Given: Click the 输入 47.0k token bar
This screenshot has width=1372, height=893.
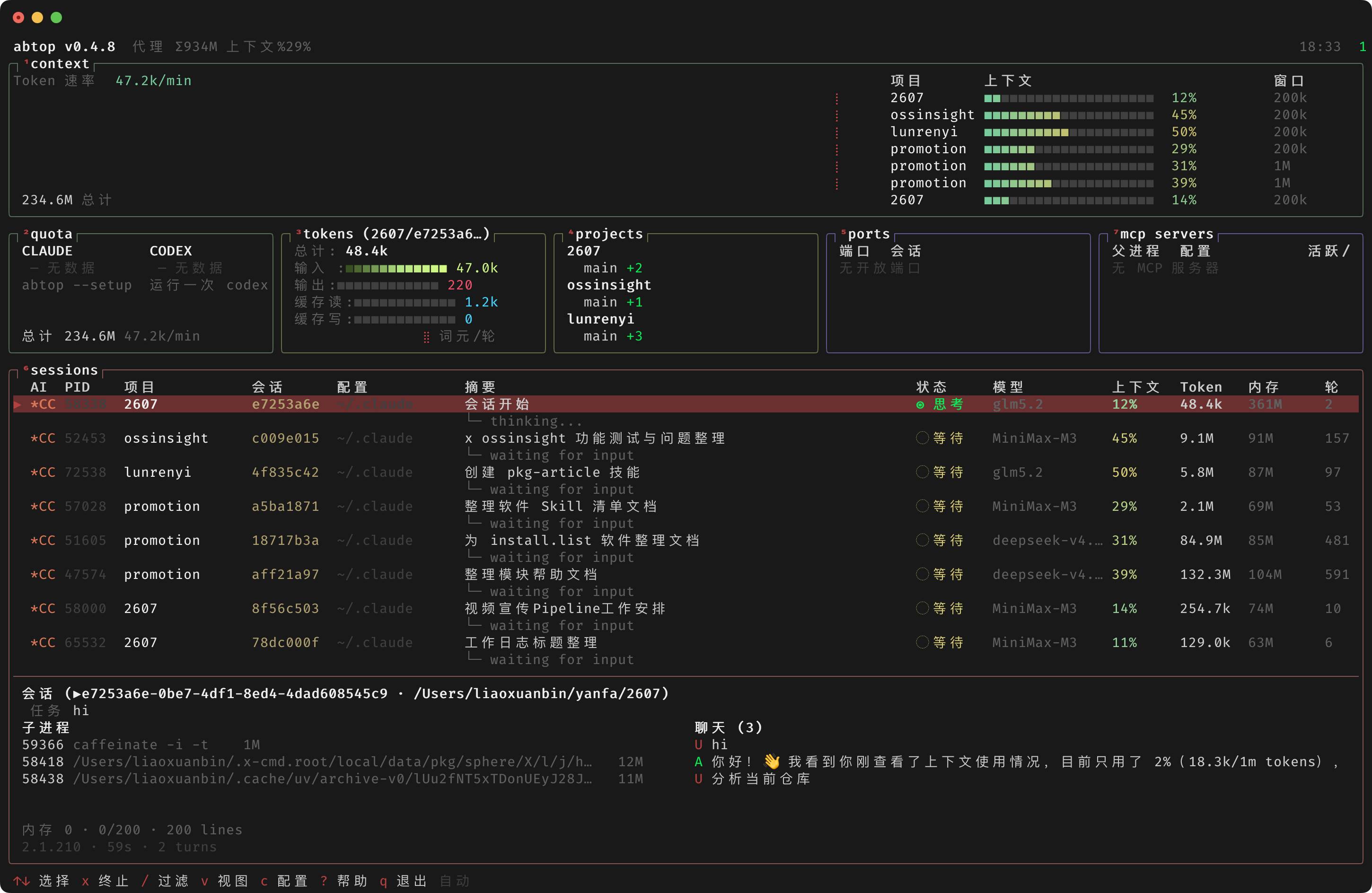Looking at the screenshot, I should pyautogui.click(x=396, y=268).
